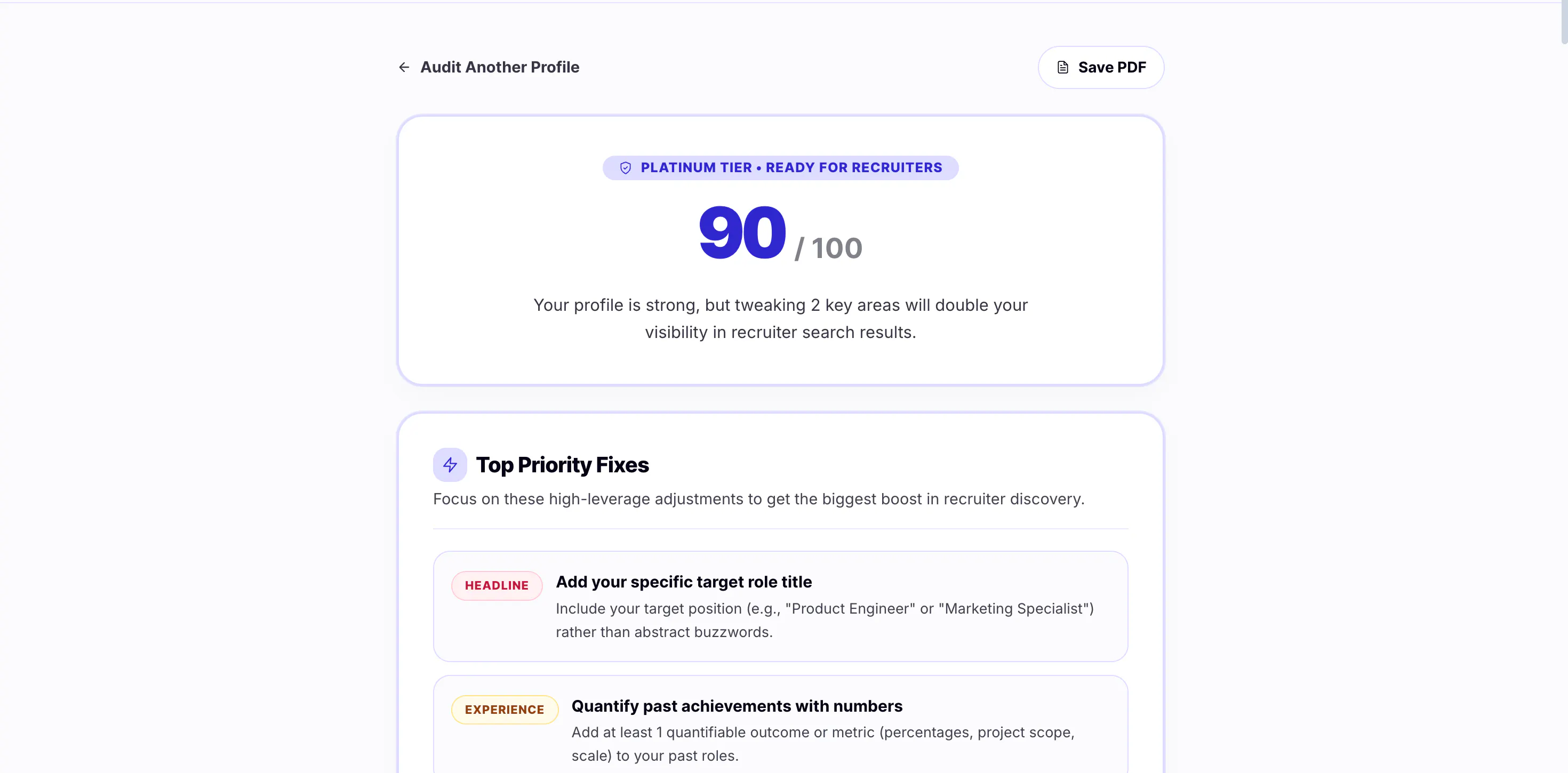Click the score summary card
This screenshot has width=1568, height=773.
point(780,250)
